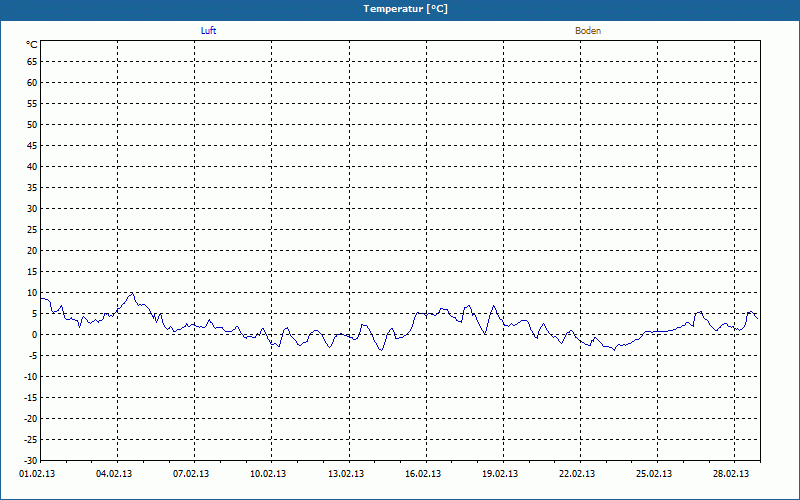This screenshot has height=500, width=800.
Task: Click the 60 value on the temperature axis
Action: pyautogui.click(x=32, y=83)
